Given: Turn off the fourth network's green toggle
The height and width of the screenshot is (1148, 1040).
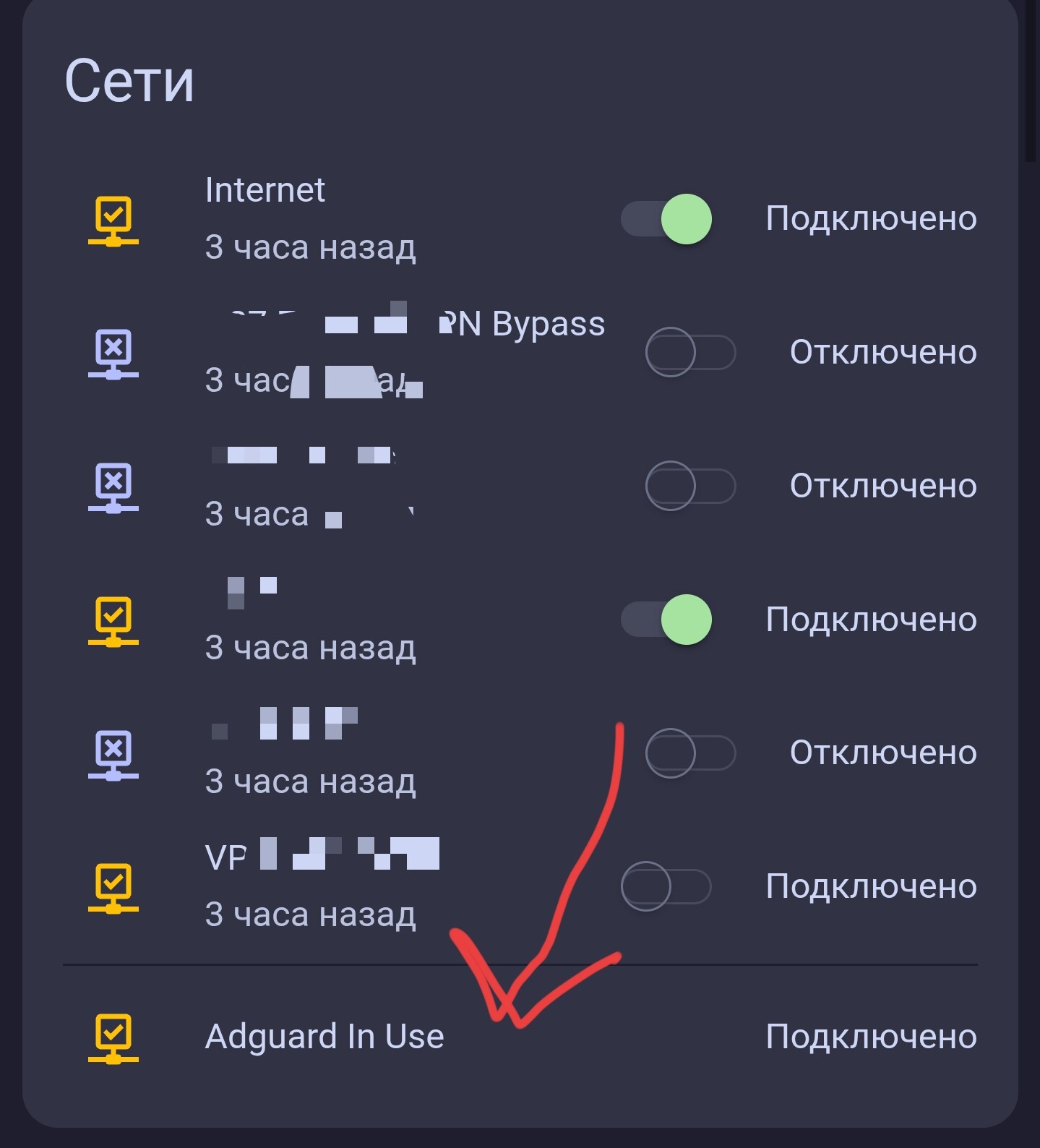Looking at the screenshot, I should [x=666, y=620].
